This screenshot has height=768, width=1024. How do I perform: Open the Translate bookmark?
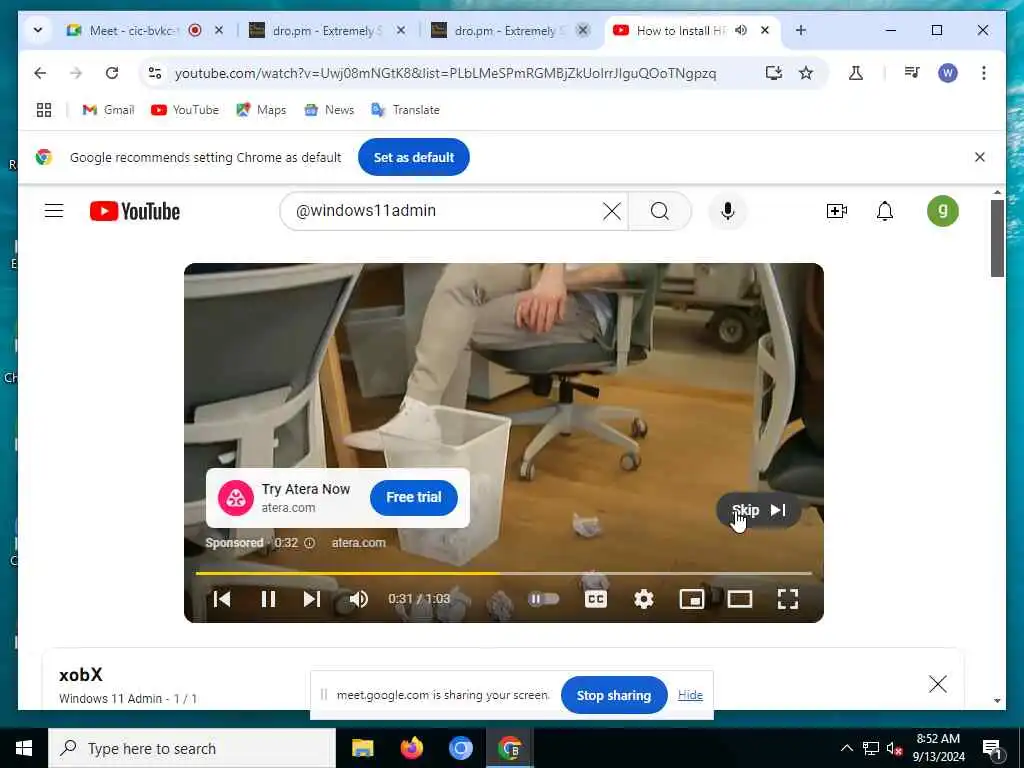coord(405,110)
